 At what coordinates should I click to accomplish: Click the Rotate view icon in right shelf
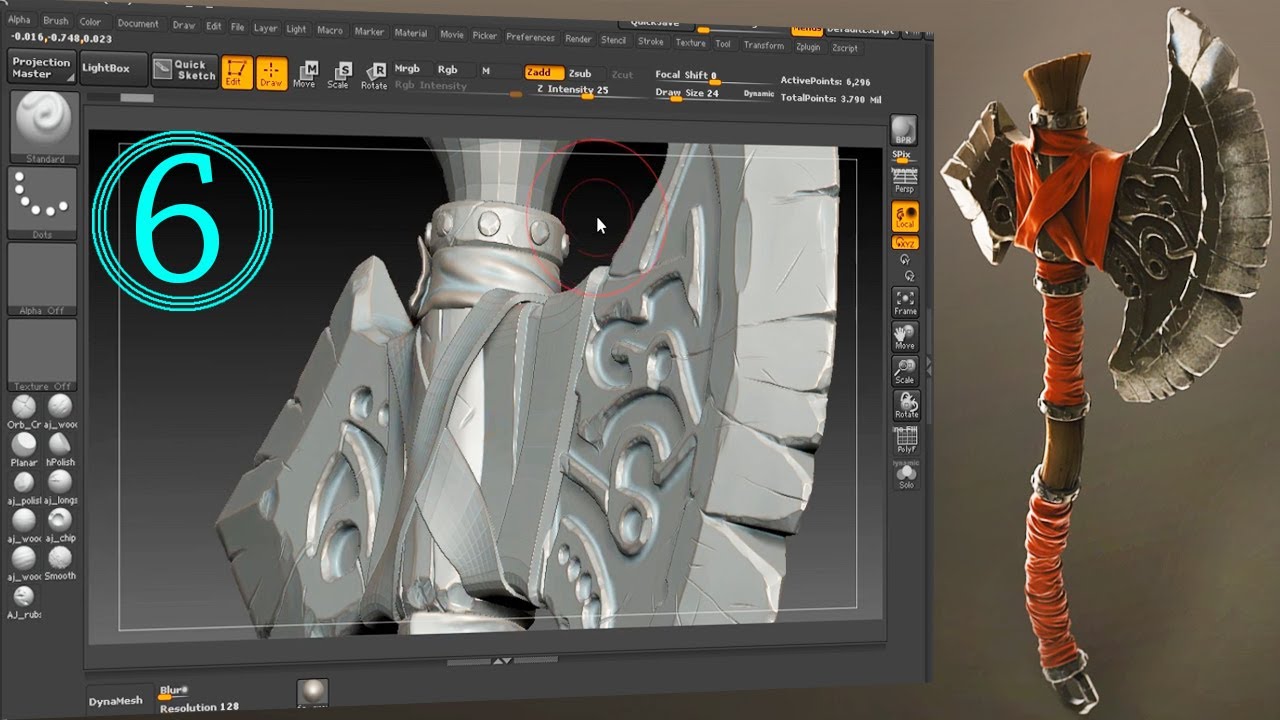pyautogui.click(x=906, y=405)
